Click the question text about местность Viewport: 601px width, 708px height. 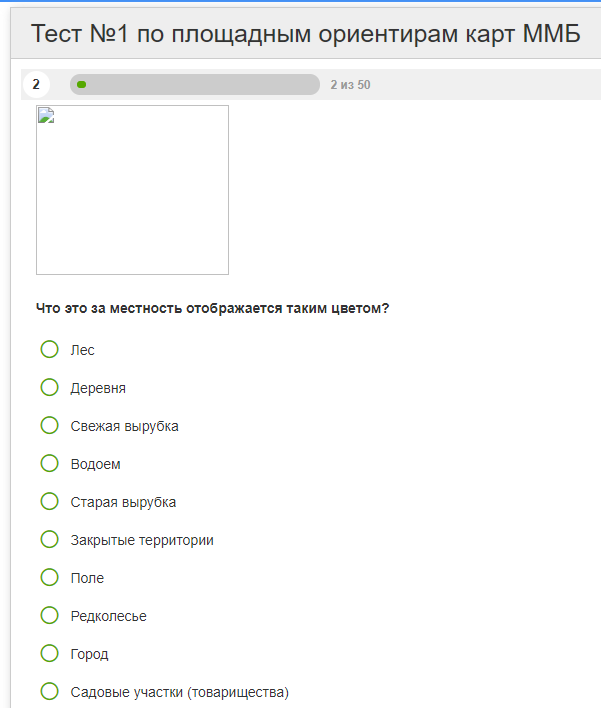[x=212, y=308]
